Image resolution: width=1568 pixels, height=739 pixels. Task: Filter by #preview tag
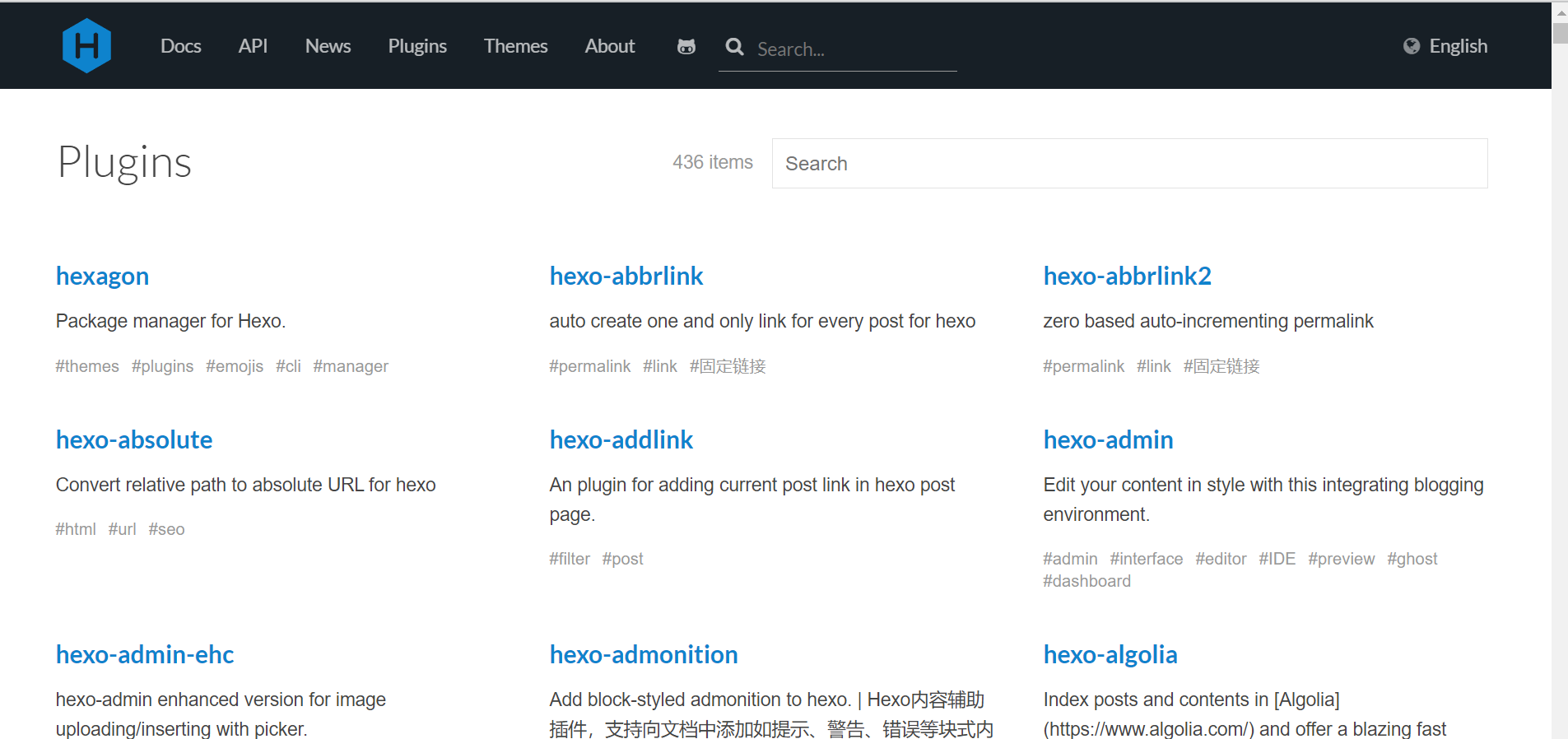(x=1342, y=559)
